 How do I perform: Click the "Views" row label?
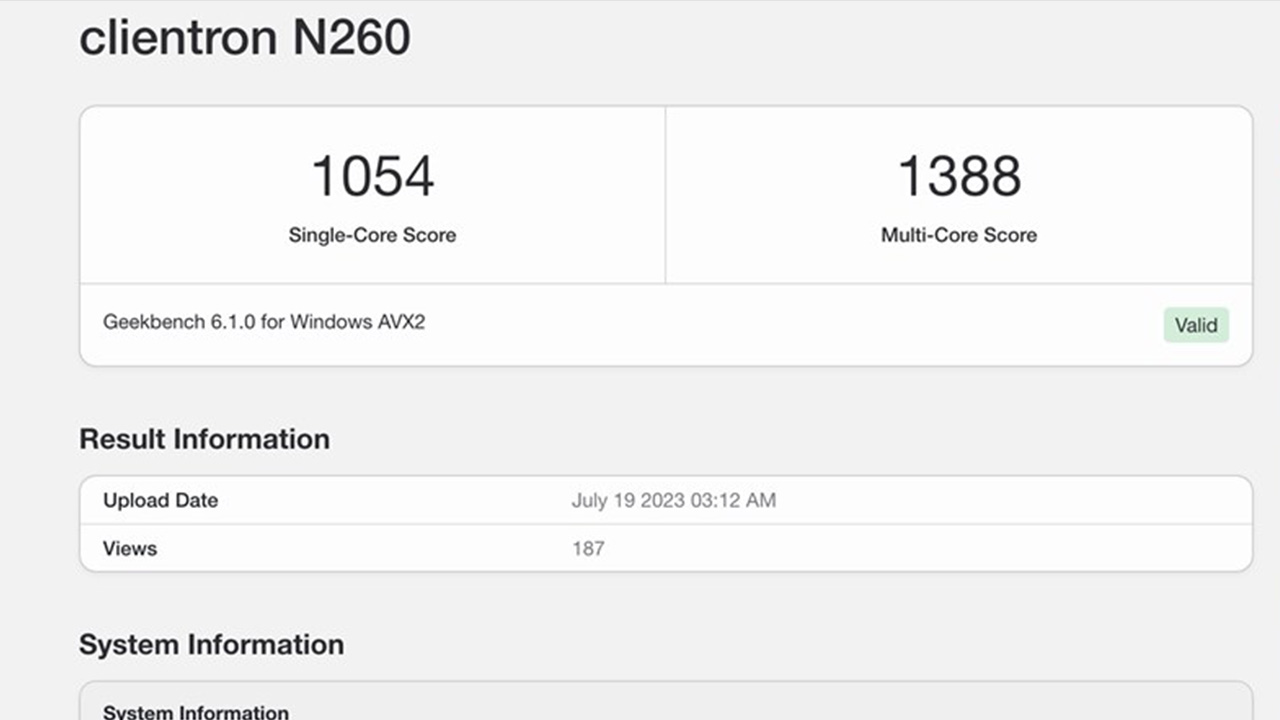click(130, 548)
